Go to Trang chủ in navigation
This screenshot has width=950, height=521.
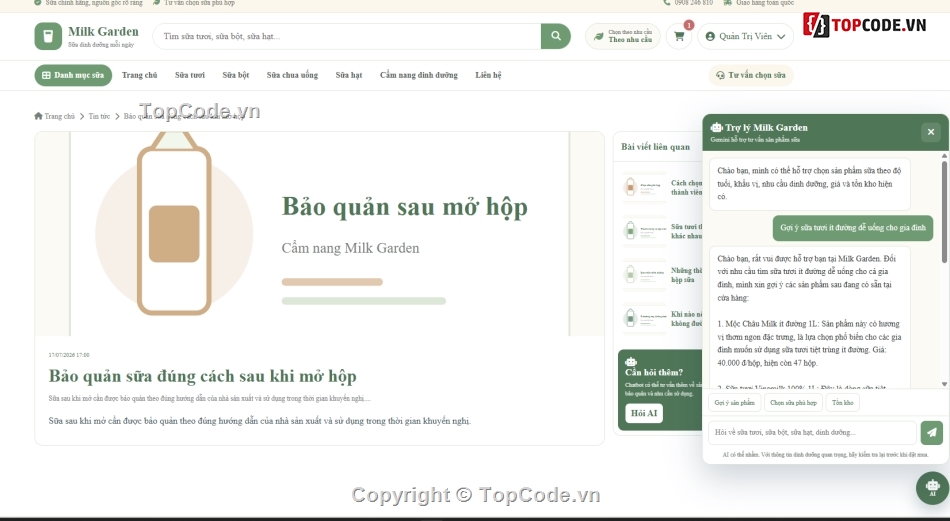[139, 75]
